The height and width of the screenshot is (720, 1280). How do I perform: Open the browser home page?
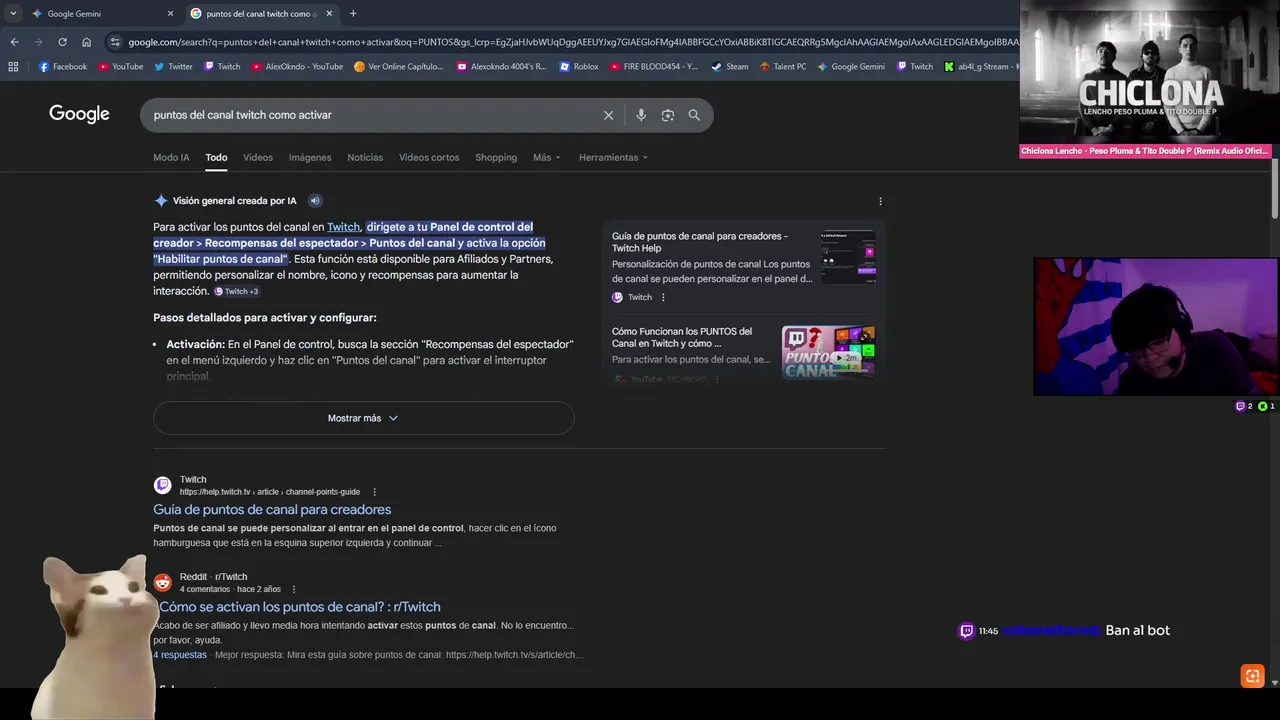(x=86, y=42)
